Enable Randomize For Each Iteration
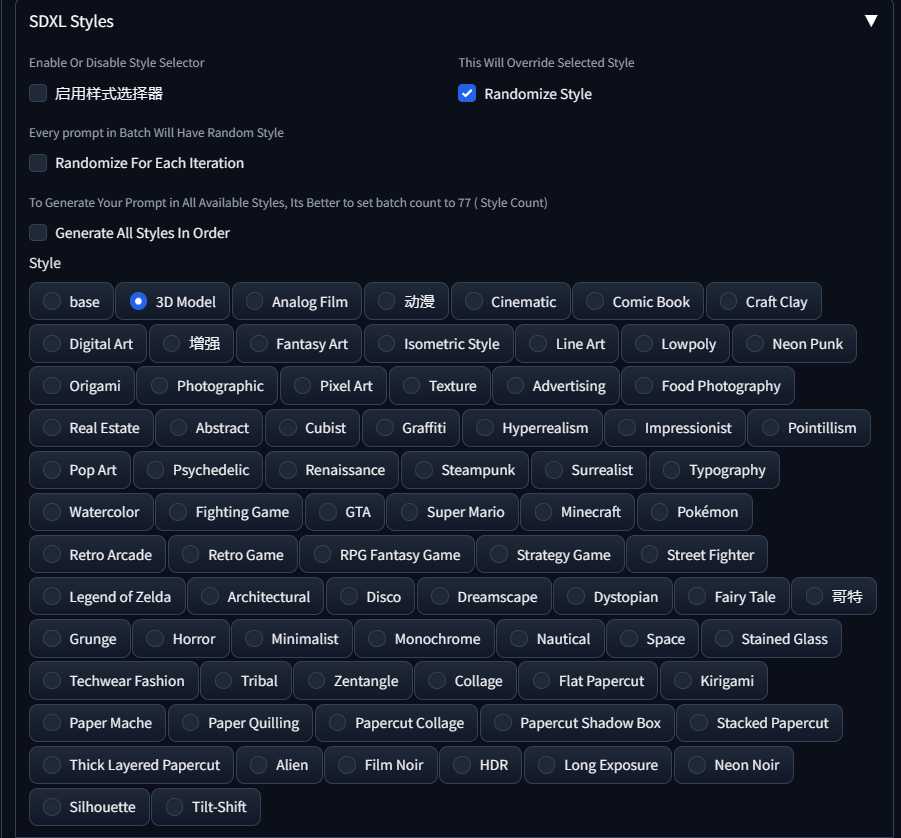This screenshot has height=838, width=901. click(38, 162)
